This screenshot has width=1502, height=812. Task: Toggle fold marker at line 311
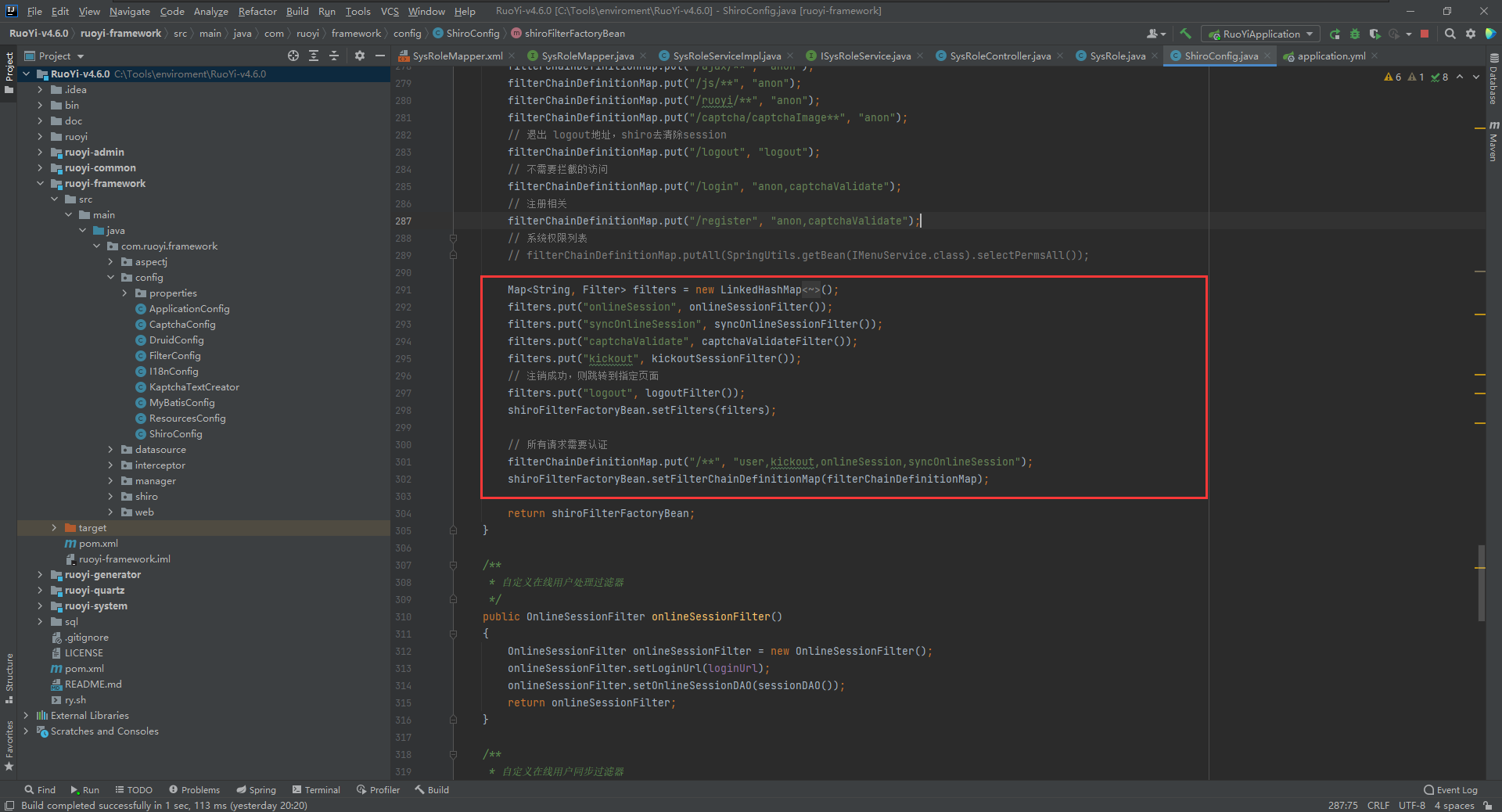(453, 634)
